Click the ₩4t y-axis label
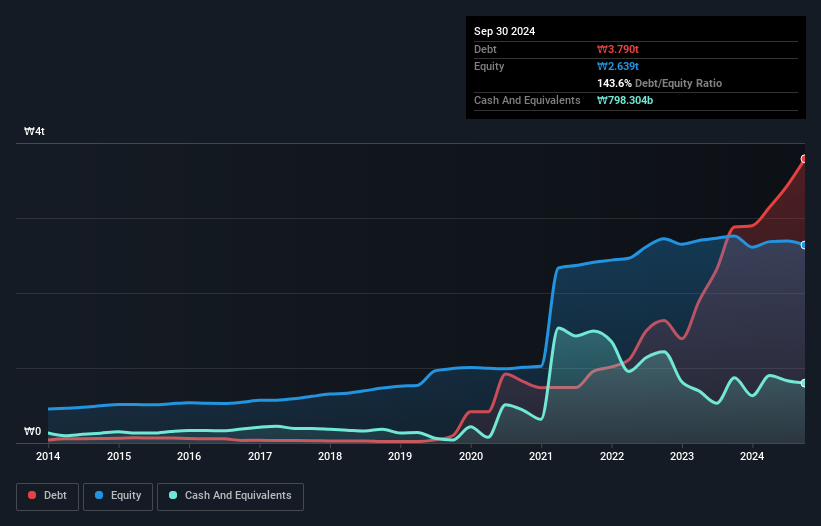Screen dimensions: 821x526 [x=34, y=131]
